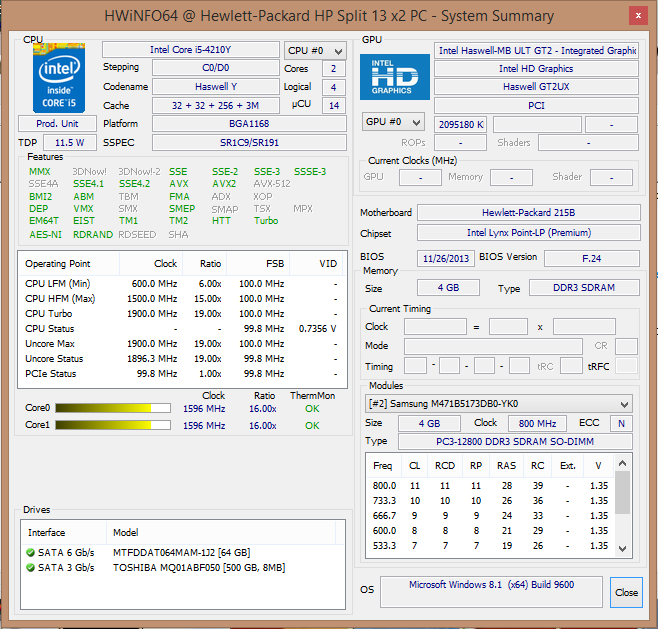Viewport: 658px width, 629px height.
Task: Click the BIOS date 11/26/2013
Action: [x=446, y=258]
